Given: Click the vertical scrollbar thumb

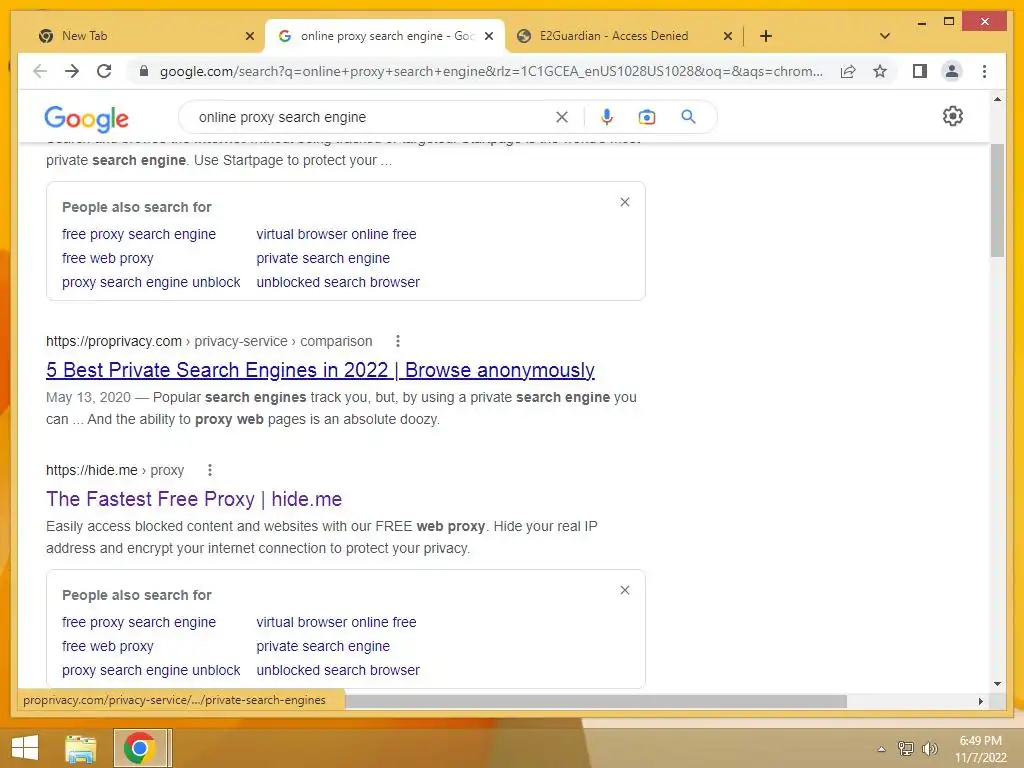Looking at the screenshot, I should pos(997,200).
